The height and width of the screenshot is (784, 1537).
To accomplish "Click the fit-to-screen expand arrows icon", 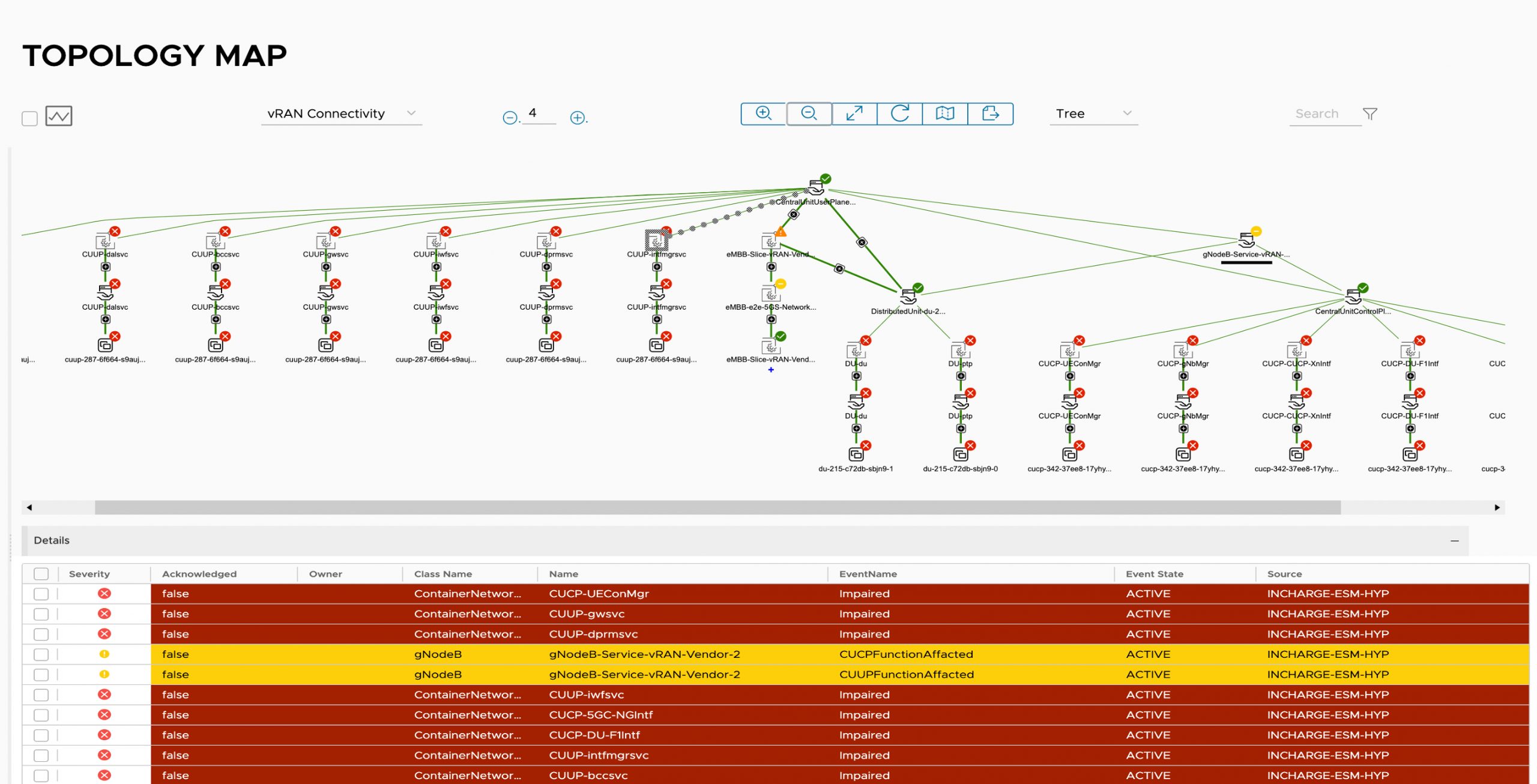I will (854, 113).
